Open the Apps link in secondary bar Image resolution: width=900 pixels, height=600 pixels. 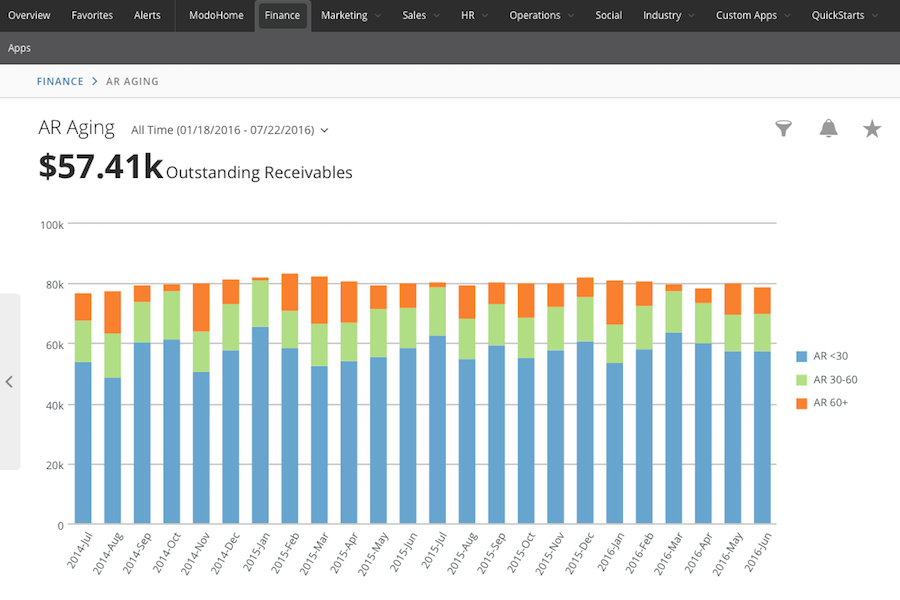tap(19, 48)
